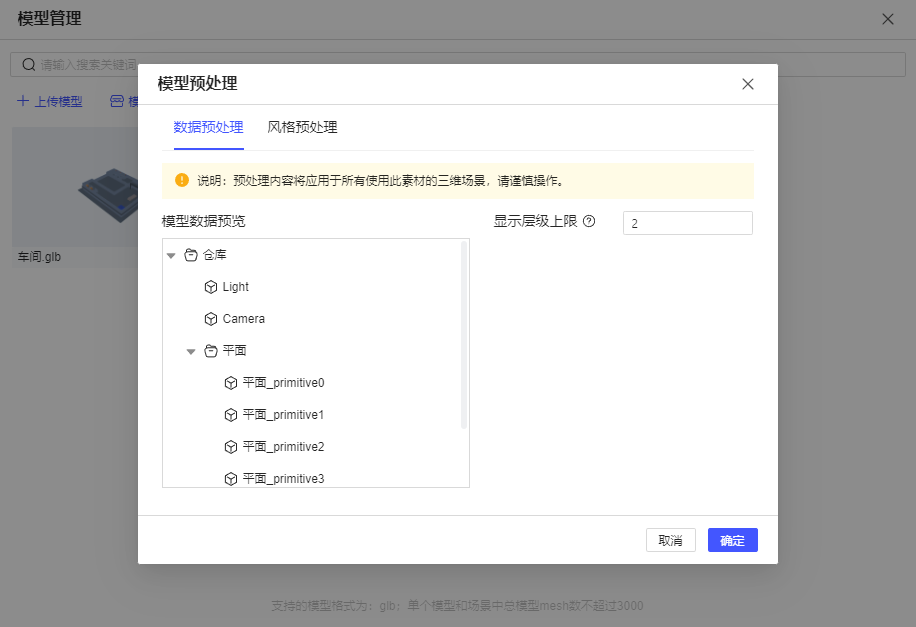
Task: Click the 平面_primitive0 cube icon
Action: [x=231, y=383]
